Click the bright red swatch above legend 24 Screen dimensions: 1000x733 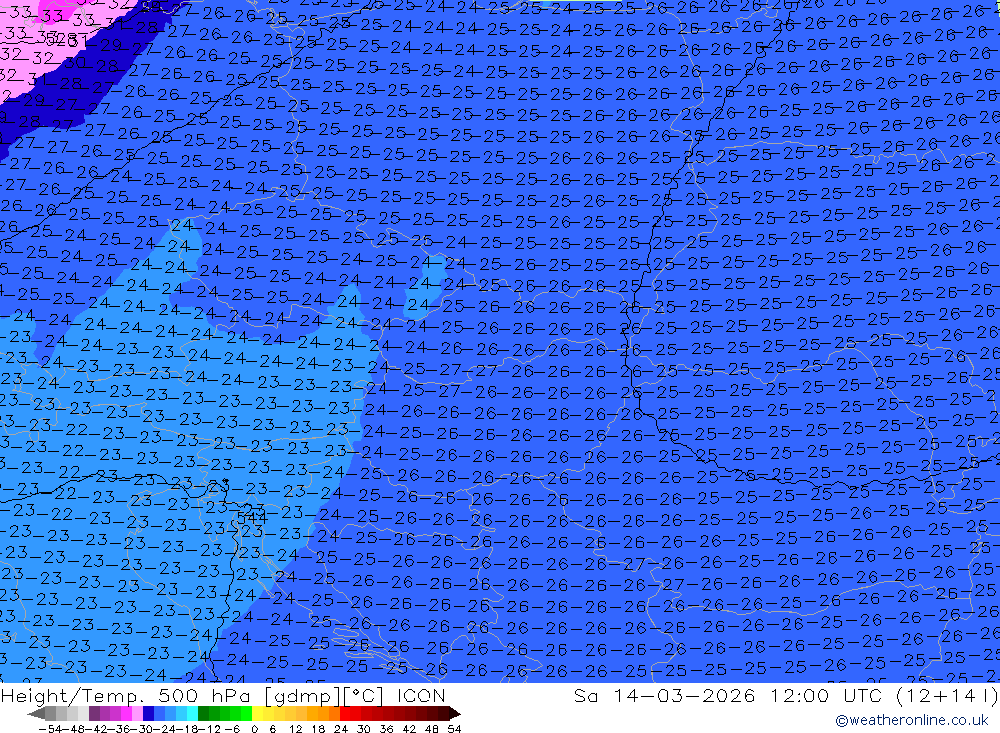tap(345, 714)
